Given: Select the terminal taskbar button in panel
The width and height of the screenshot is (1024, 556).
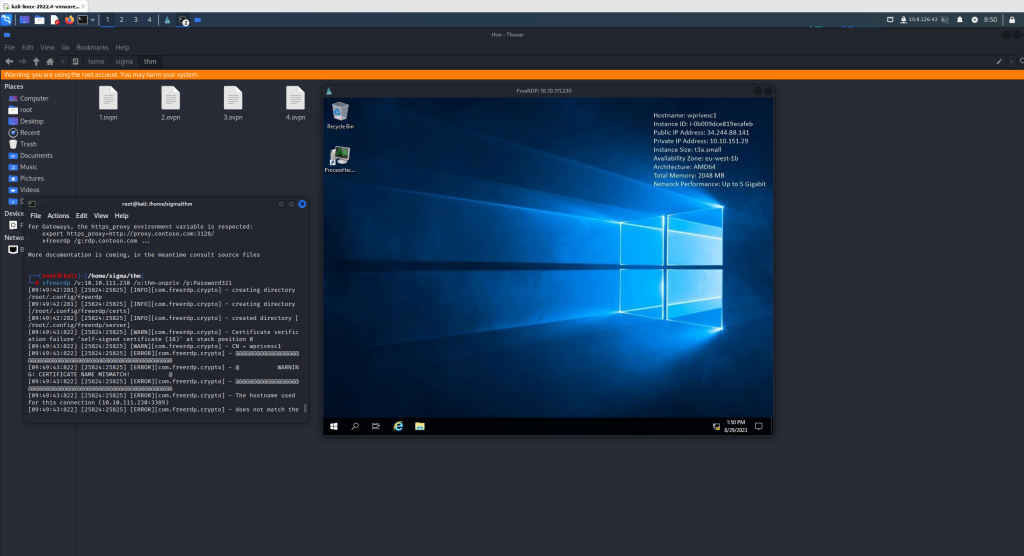Looking at the screenshot, I should coord(184,20).
